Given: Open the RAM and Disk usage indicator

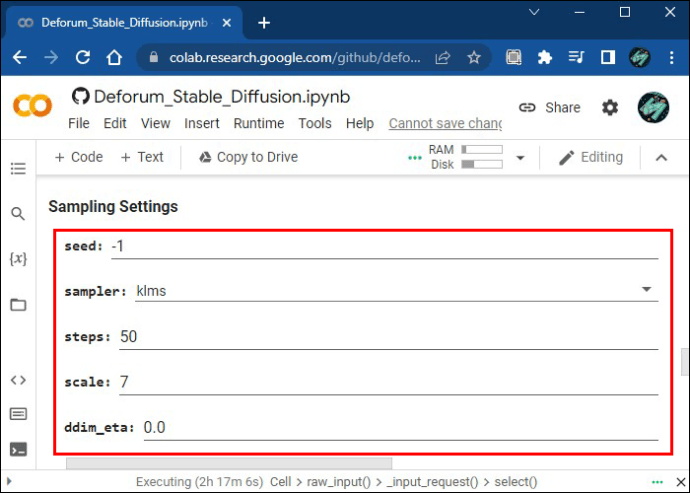Looking at the screenshot, I should 466,157.
